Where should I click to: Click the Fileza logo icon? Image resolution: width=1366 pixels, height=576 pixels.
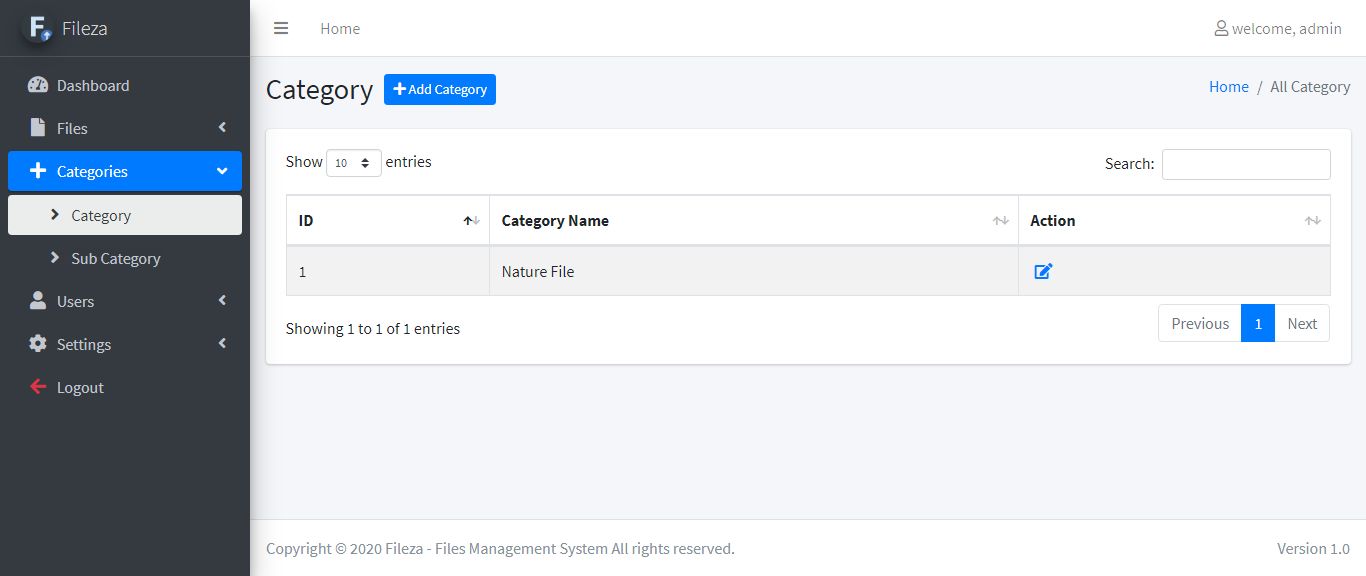[x=39, y=28]
